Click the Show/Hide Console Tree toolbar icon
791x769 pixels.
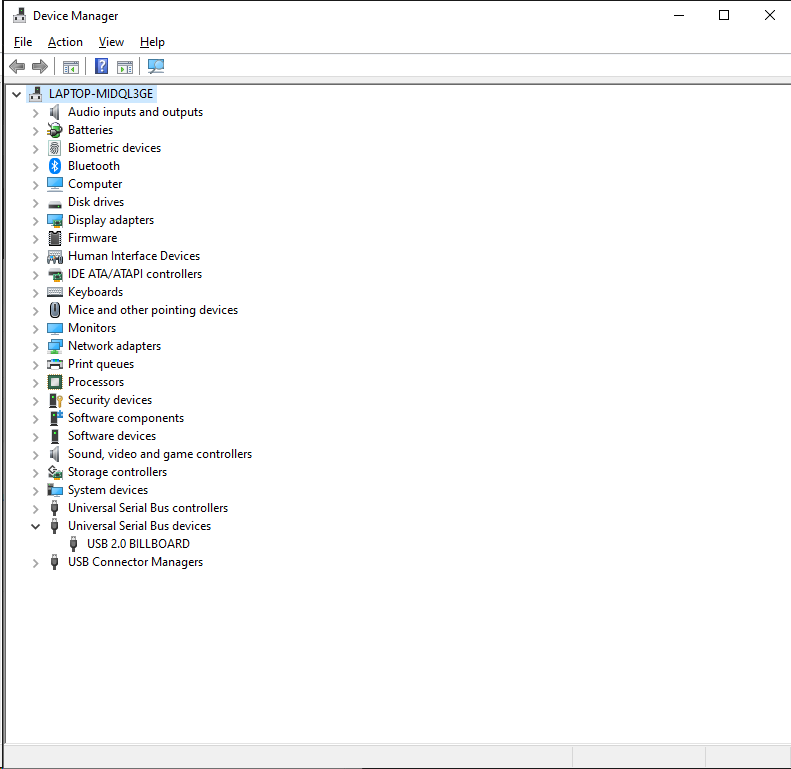coord(71,67)
